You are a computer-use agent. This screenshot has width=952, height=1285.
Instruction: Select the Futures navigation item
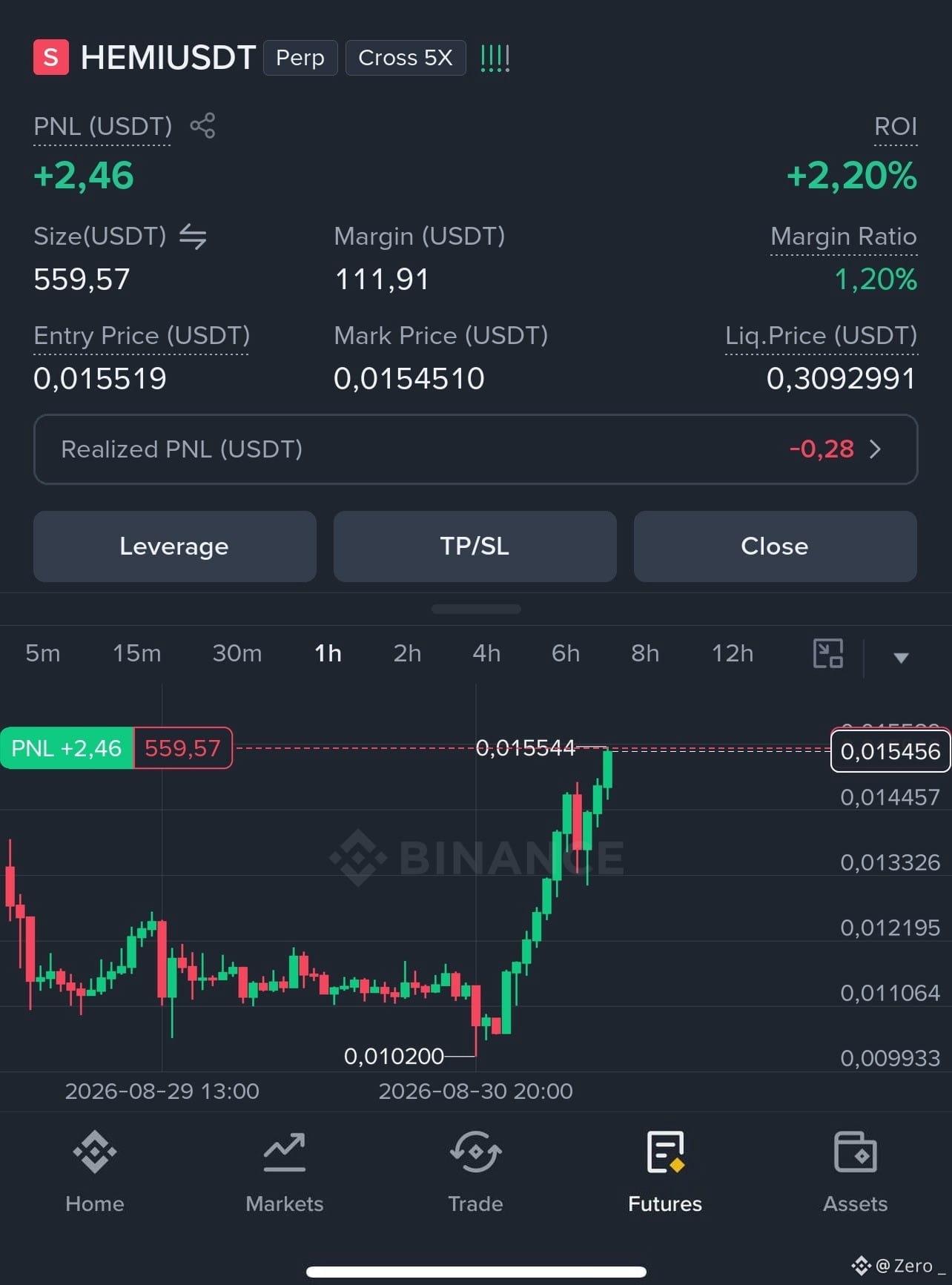click(665, 1172)
